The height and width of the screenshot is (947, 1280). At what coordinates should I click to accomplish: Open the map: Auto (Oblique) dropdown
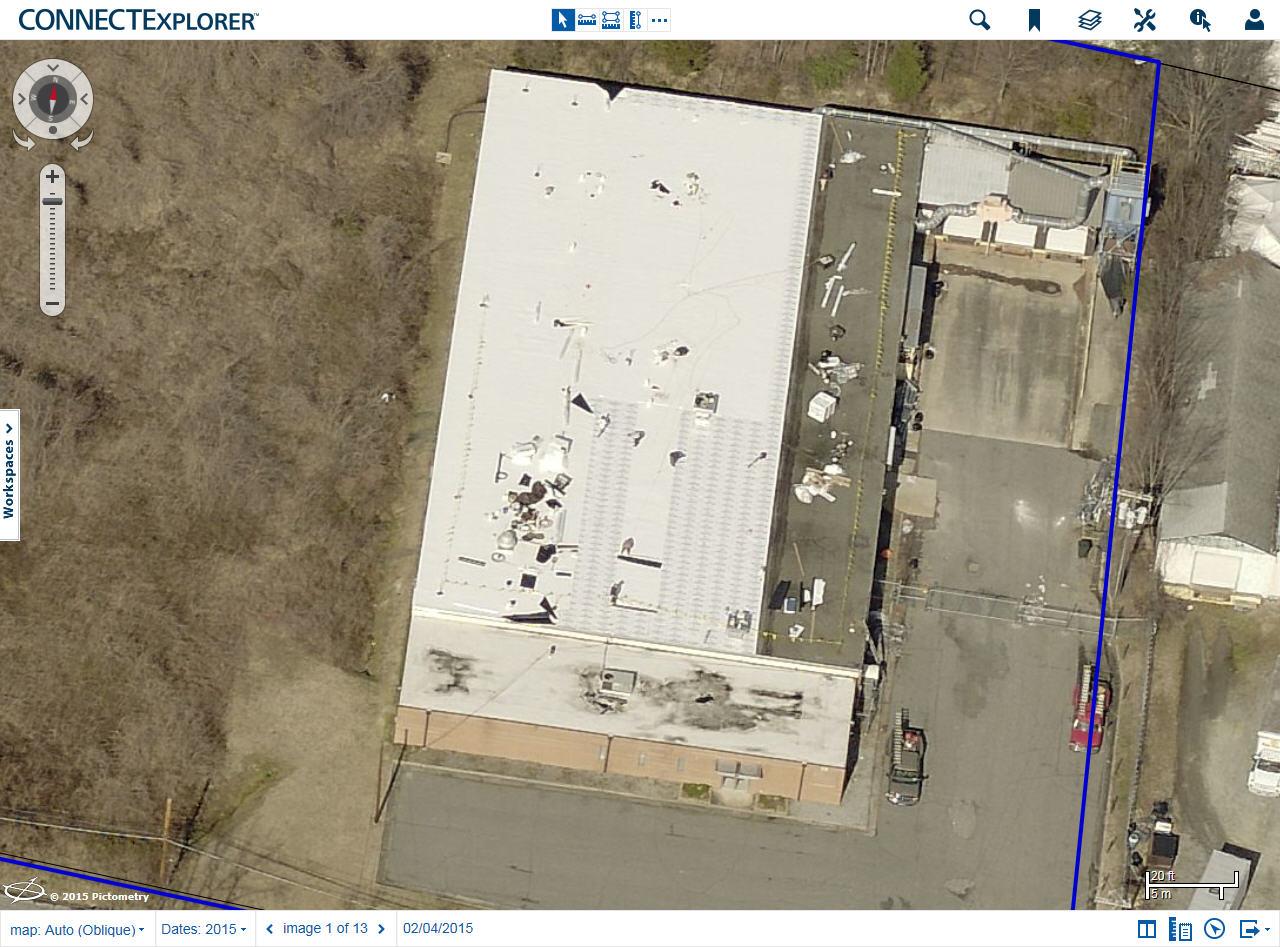[x=77, y=930]
